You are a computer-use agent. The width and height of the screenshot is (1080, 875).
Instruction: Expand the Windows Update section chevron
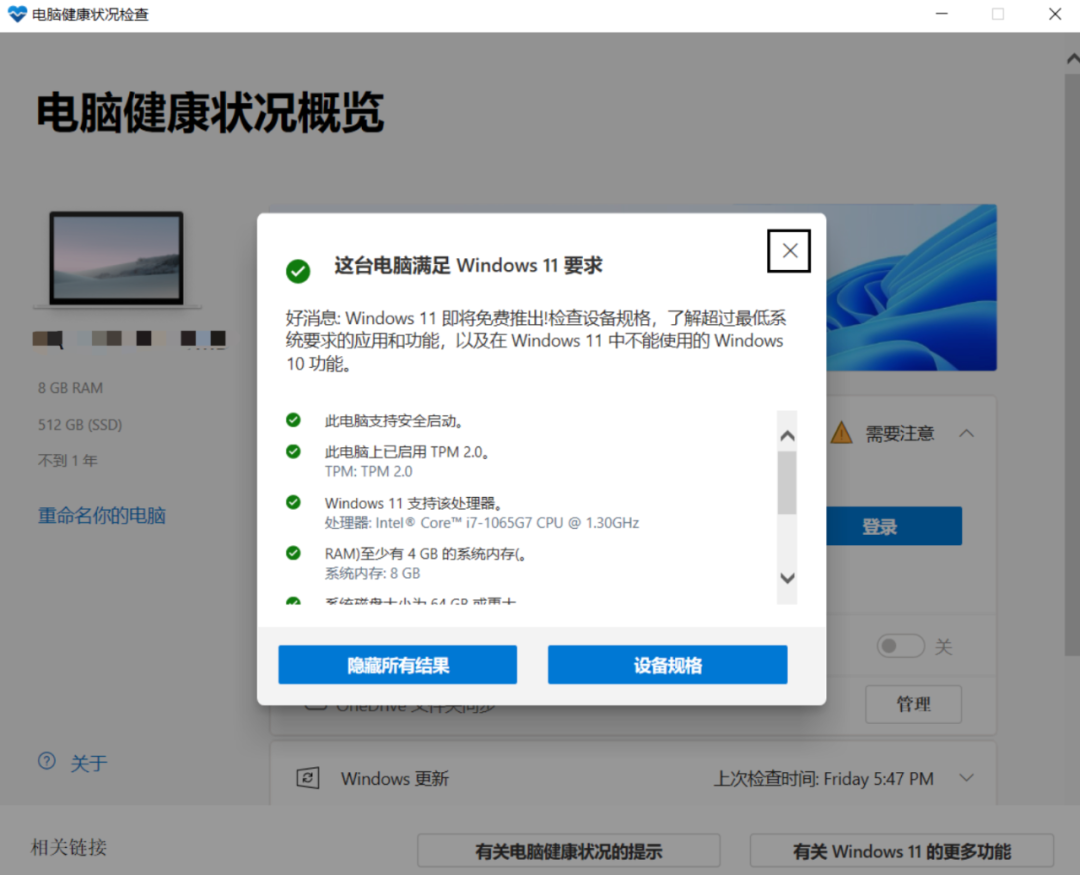tap(967, 778)
